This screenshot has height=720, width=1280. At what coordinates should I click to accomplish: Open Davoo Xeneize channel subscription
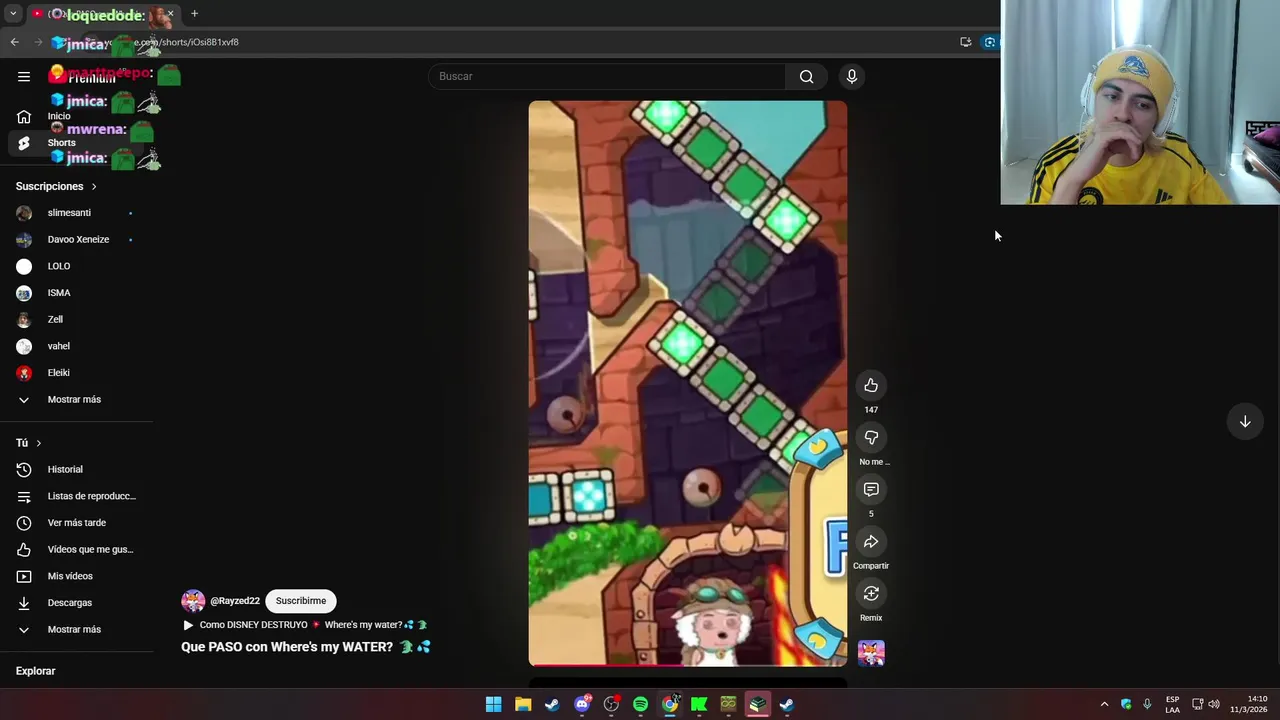77,239
